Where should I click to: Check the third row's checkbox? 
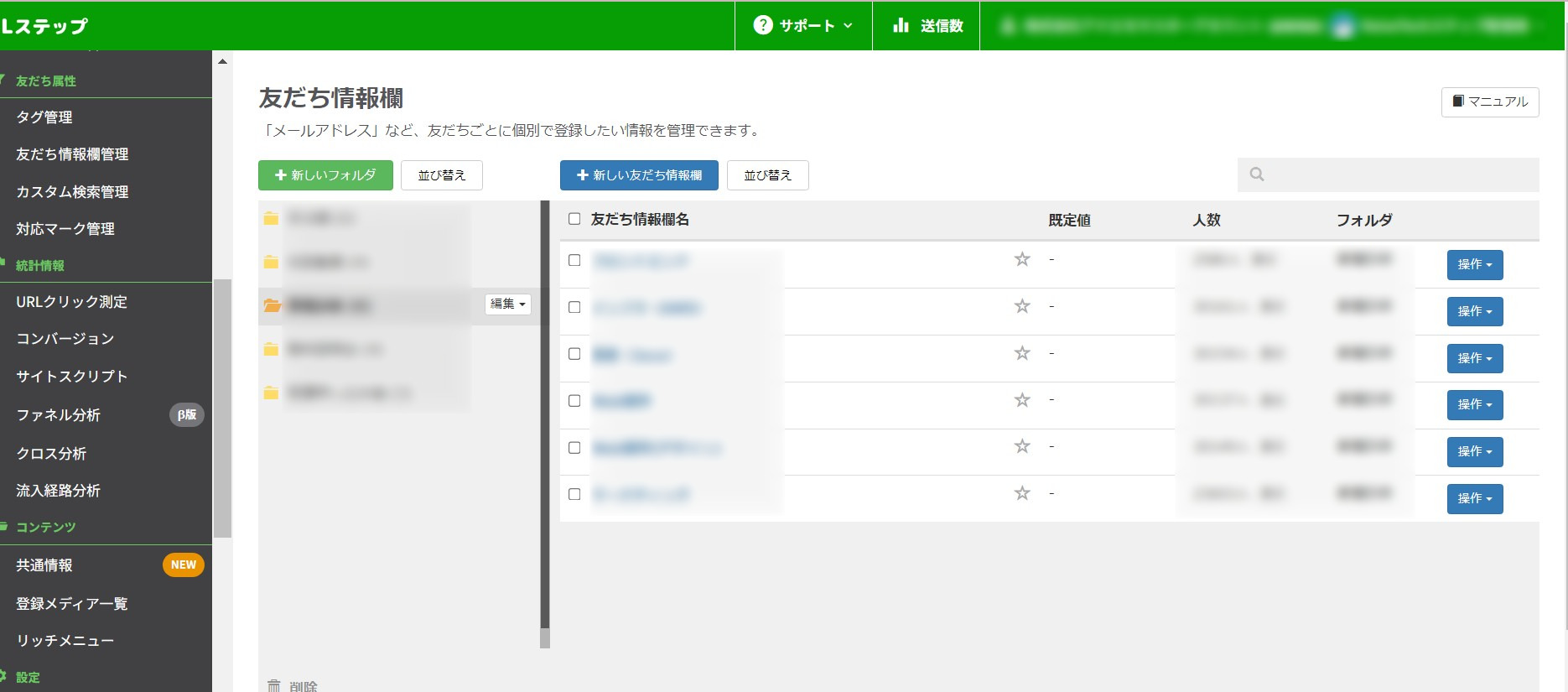coord(574,354)
